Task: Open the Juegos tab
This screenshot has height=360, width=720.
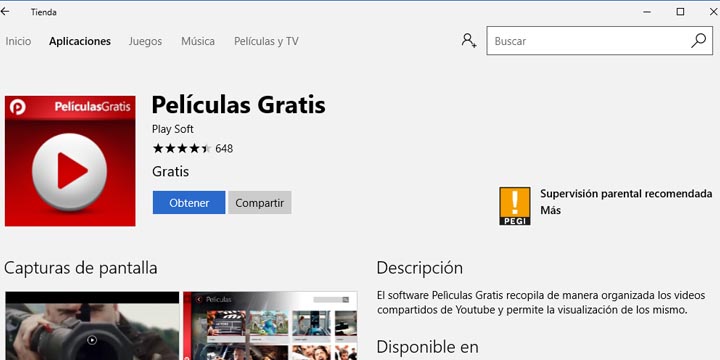Action: coord(145,41)
